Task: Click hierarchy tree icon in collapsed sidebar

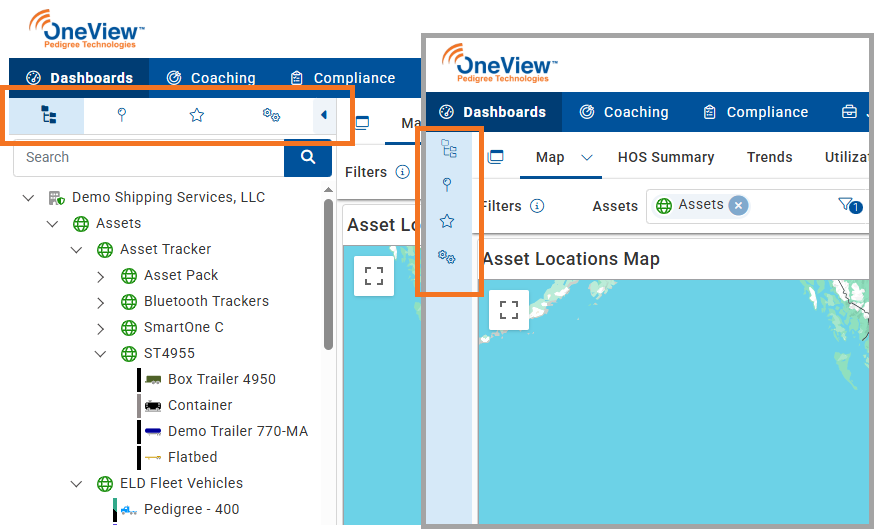Action: (x=449, y=148)
